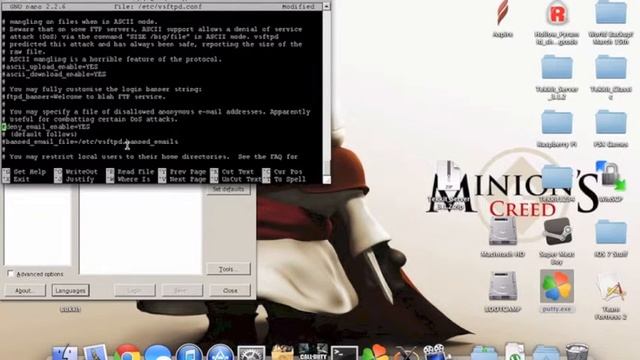Select the red feather desktop icon
This screenshot has height=360, width=640.
[503, 13]
